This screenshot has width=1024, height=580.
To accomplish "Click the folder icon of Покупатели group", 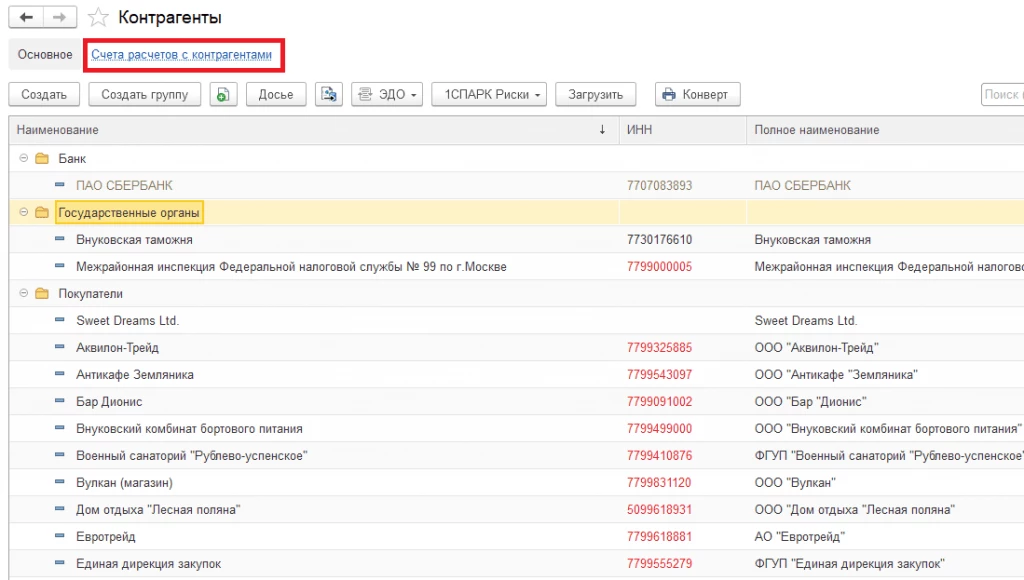I will (x=42, y=294).
